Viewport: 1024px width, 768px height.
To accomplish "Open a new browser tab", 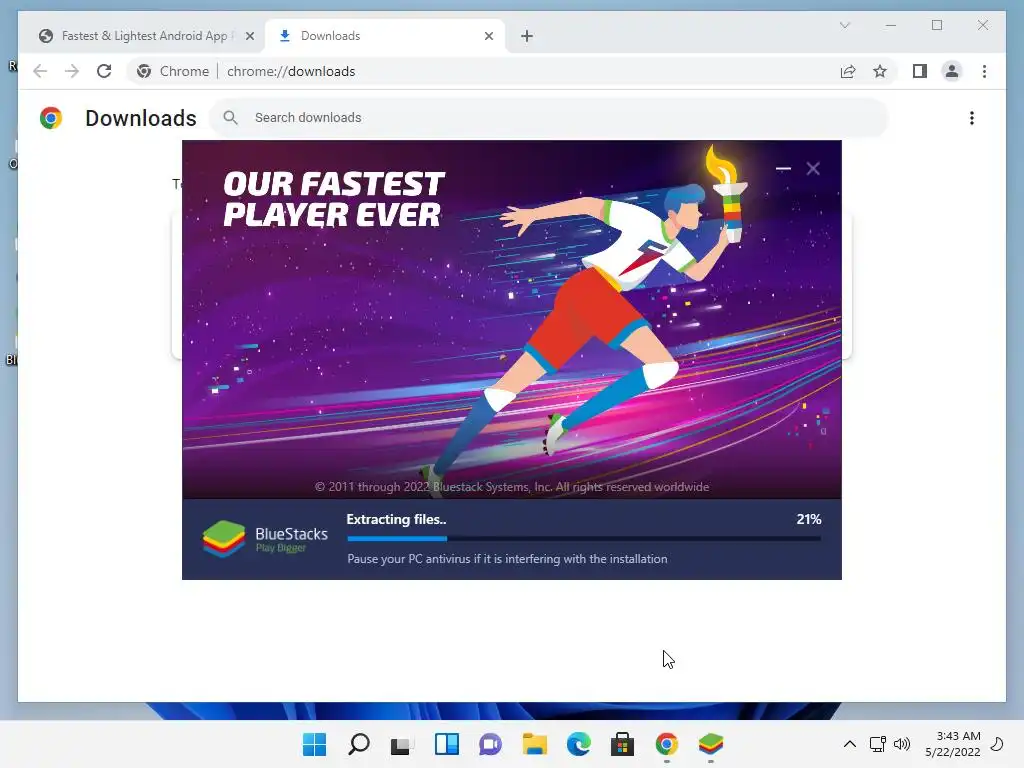I will tap(527, 36).
